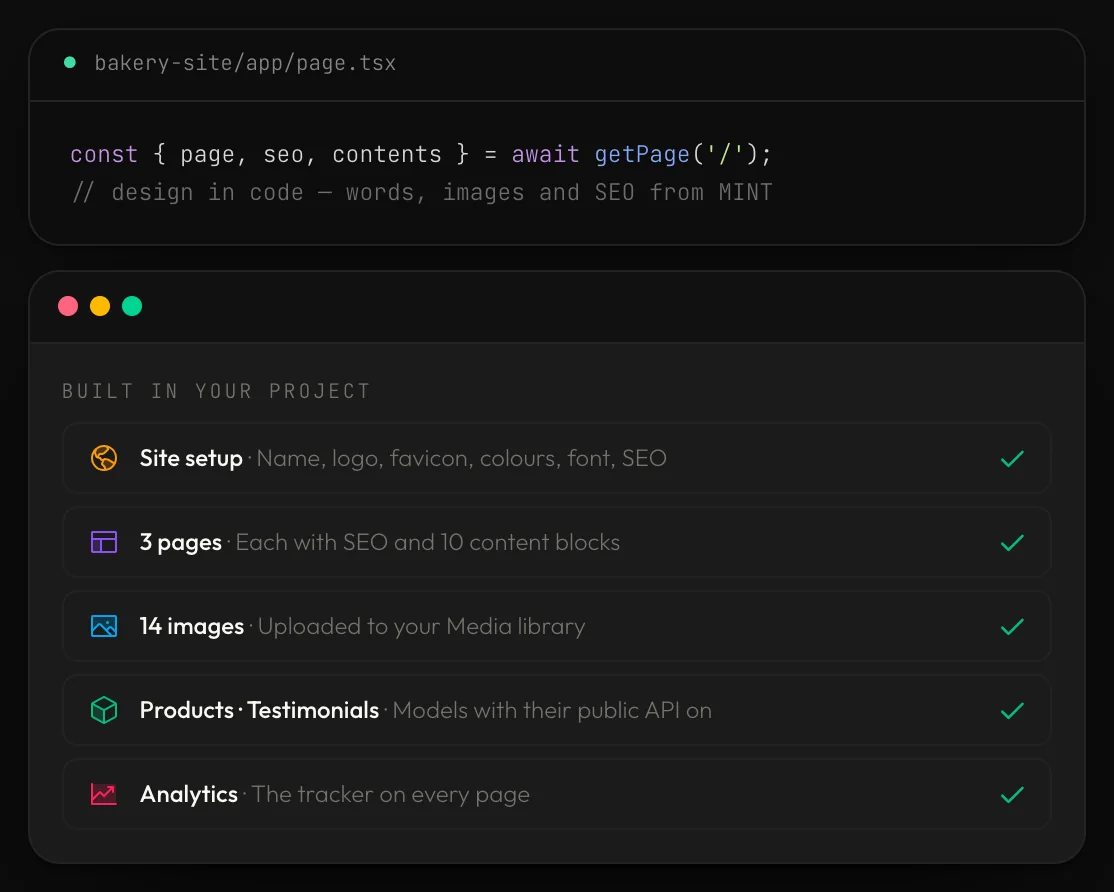1114x892 pixels.
Task: Click the yellow window minimize dot
Action: click(x=100, y=306)
